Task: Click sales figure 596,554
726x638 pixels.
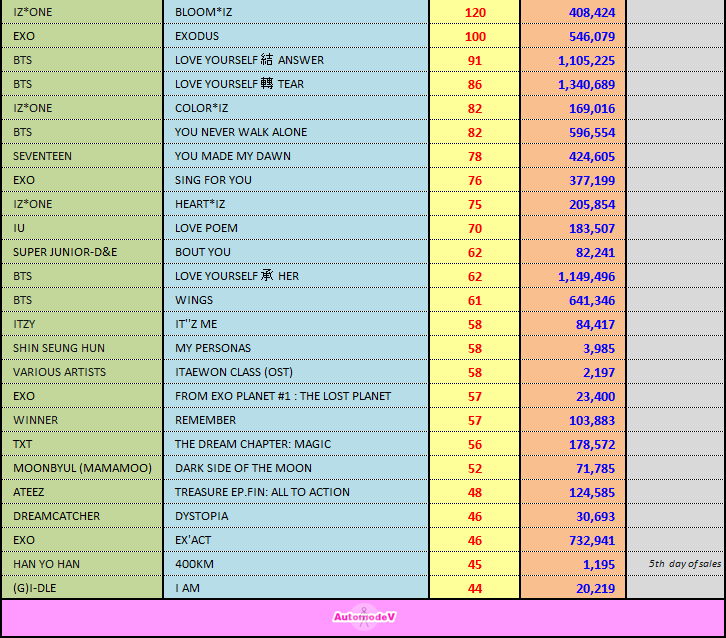Action: pos(592,133)
